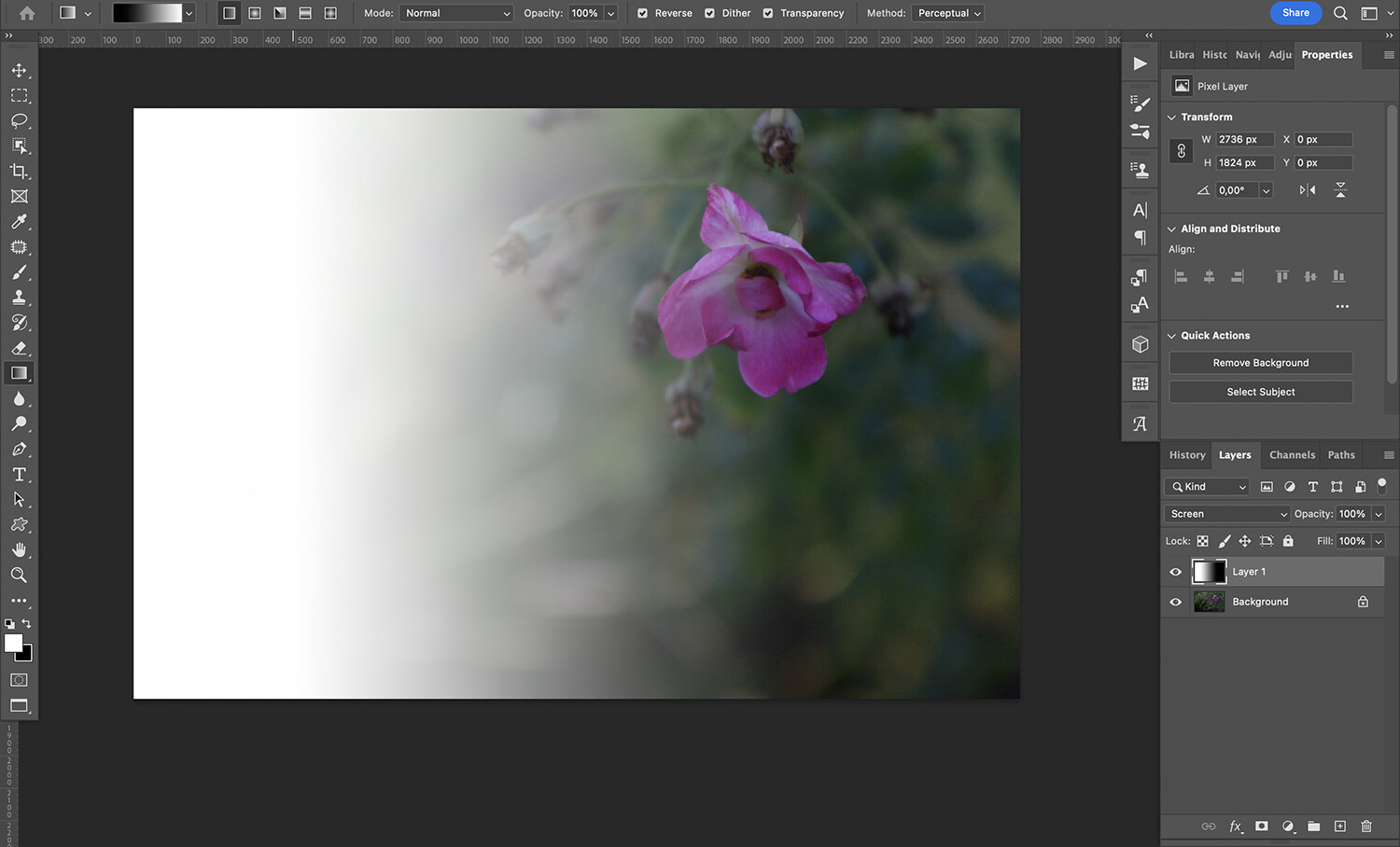Image resolution: width=1400 pixels, height=847 pixels.
Task: Click the foreground color swatch
Action: (14, 645)
